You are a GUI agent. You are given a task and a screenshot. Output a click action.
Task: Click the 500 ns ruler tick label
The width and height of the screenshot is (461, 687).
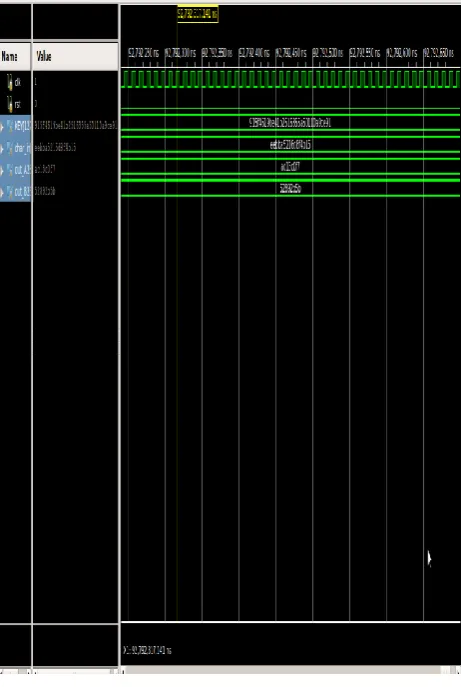pyautogui.click(x=328, y=53)
